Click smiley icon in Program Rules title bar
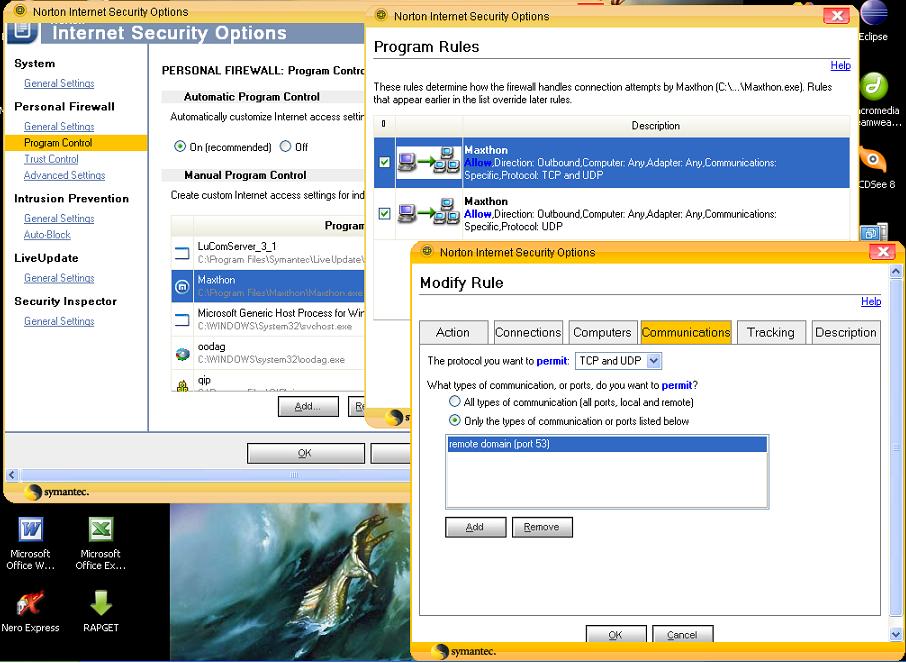Image resolution: width=906 pixels, height=663 pixels. [381, 16]
